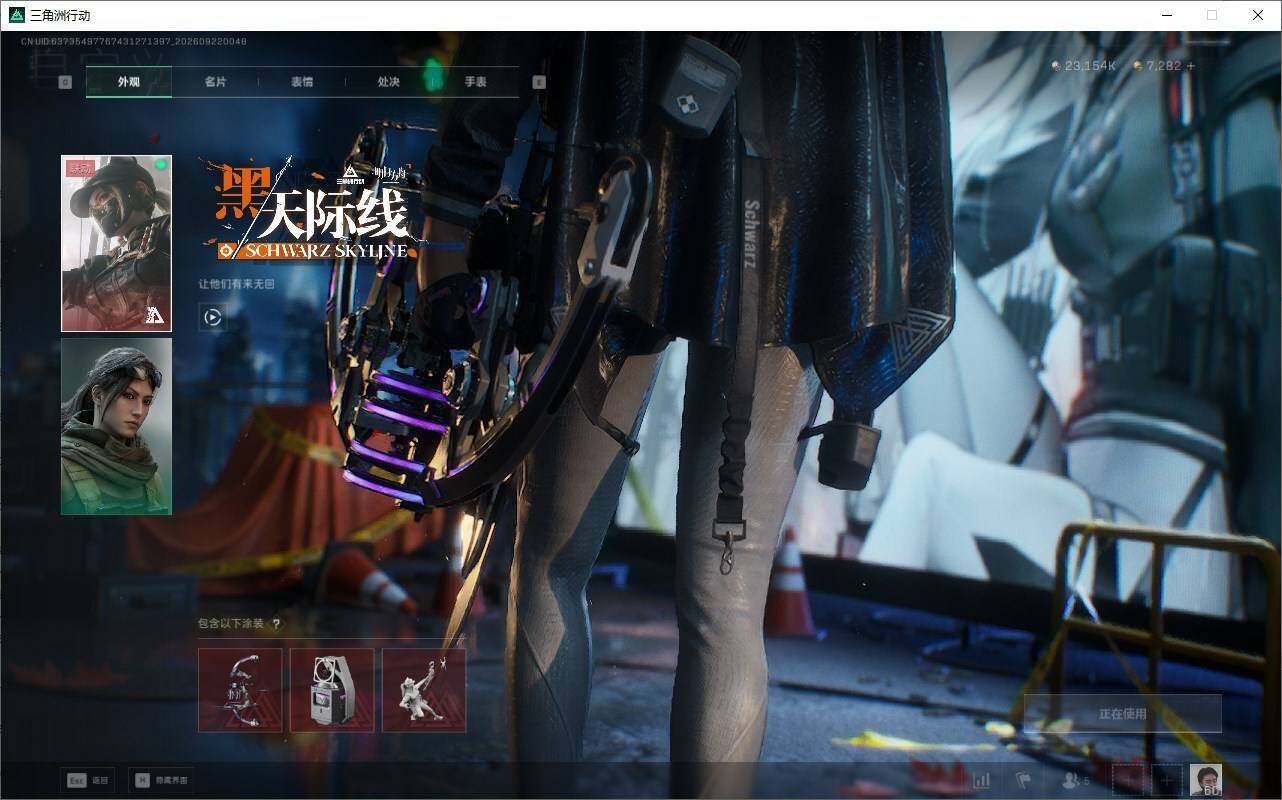Preview the bundled character pose item
This screenshot has width=1282, height=800.
[x=424, y=690]
